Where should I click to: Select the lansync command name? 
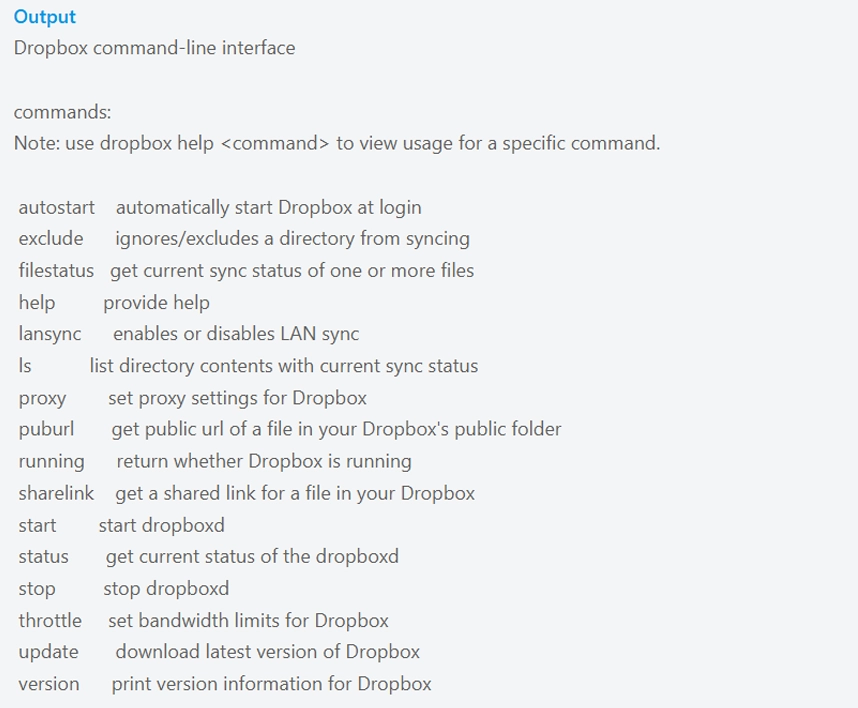pos(50,334)
